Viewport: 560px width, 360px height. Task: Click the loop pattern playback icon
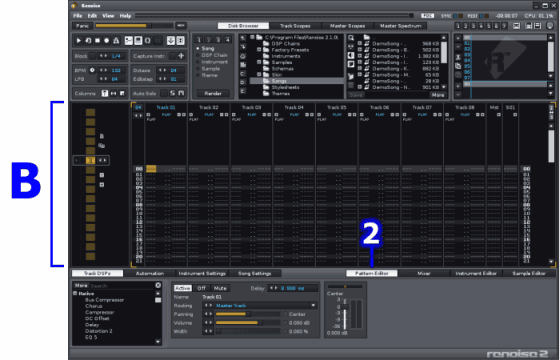(88, 41)
